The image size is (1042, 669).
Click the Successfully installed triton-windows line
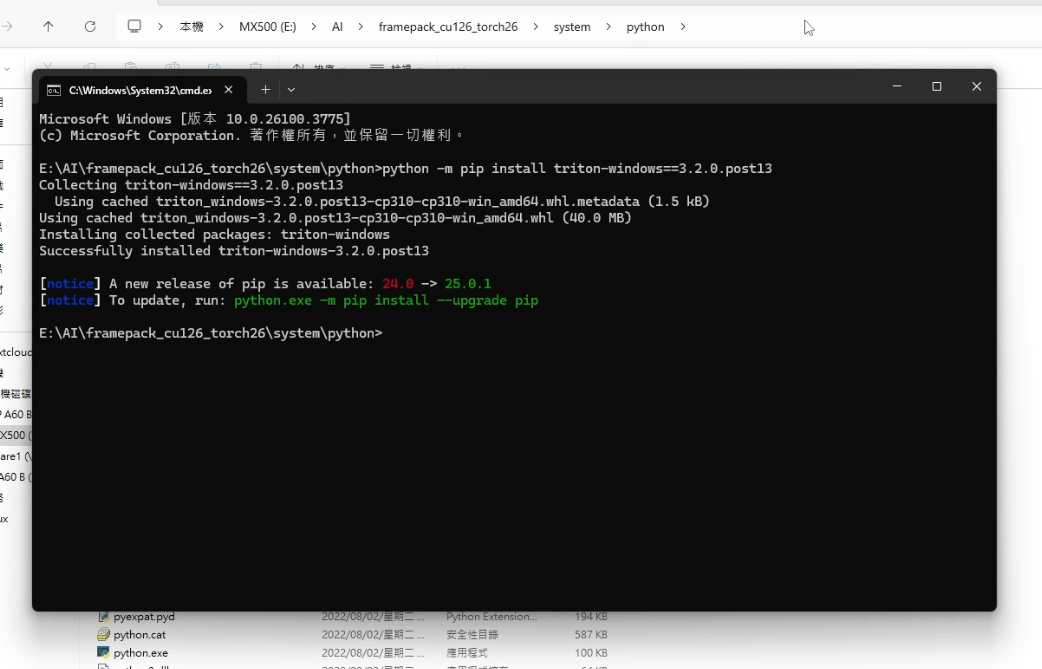tap(234, 250)
